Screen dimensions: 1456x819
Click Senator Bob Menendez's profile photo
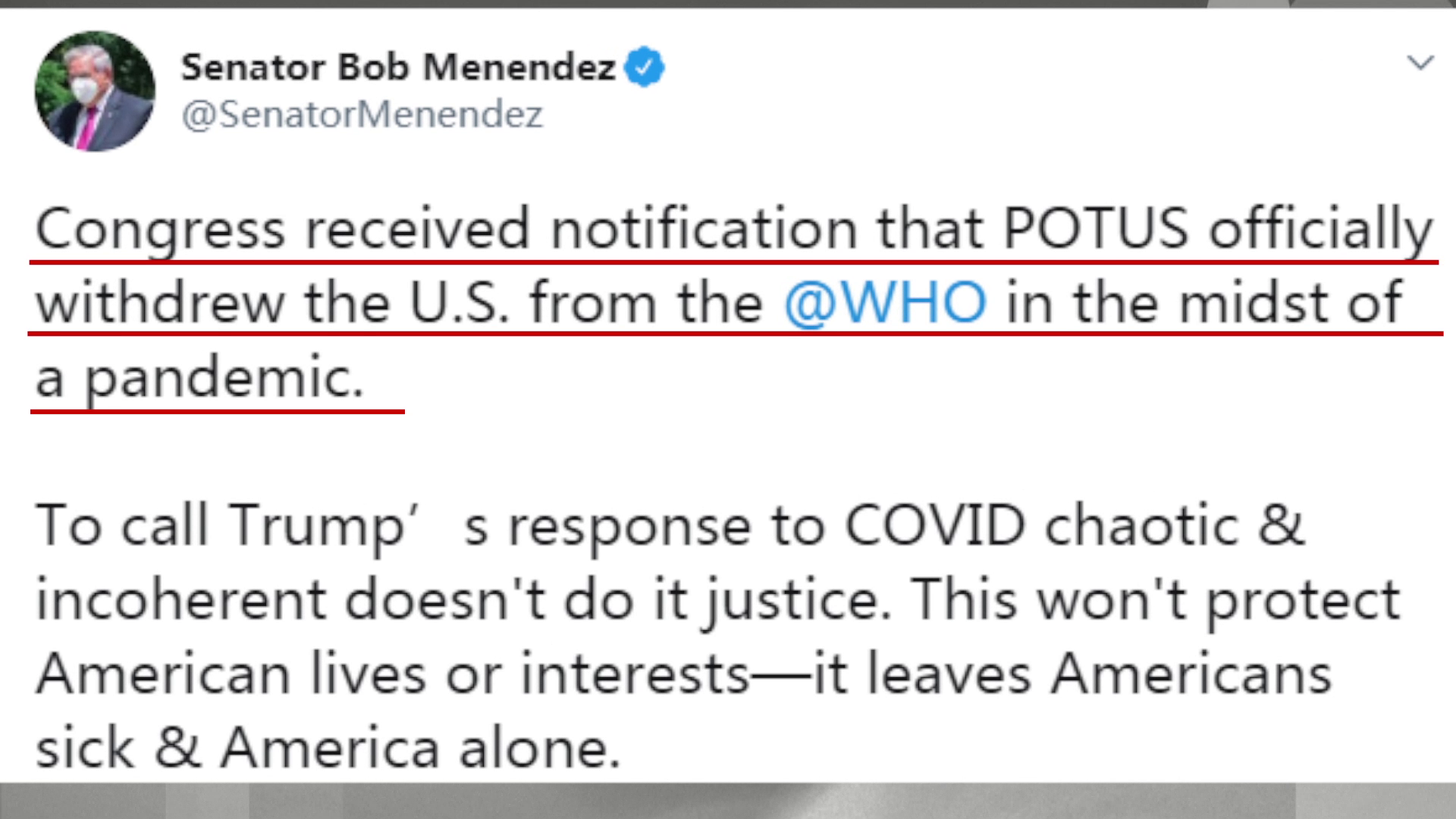[x=95, y=91]
